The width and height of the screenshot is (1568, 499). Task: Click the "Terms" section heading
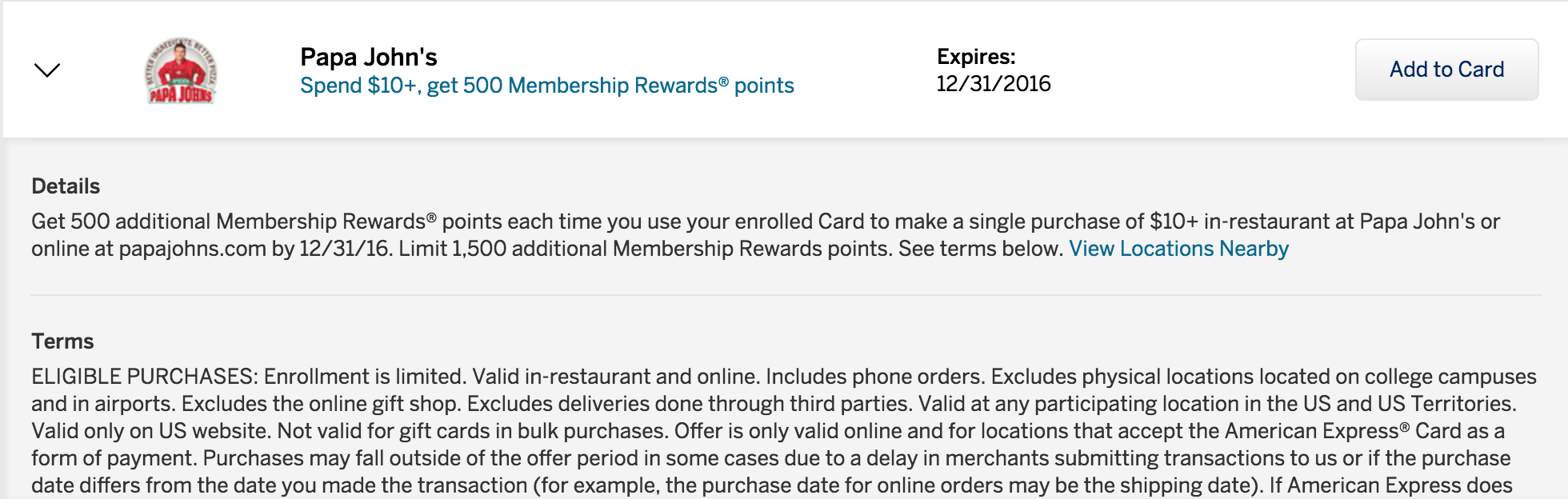pyautogui.click(x=62, y=341)
